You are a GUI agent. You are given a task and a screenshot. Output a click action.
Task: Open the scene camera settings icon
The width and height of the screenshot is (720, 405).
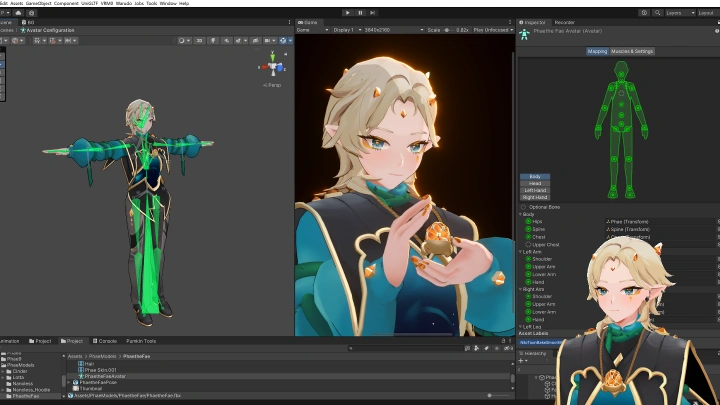click(x=268, y=40)
